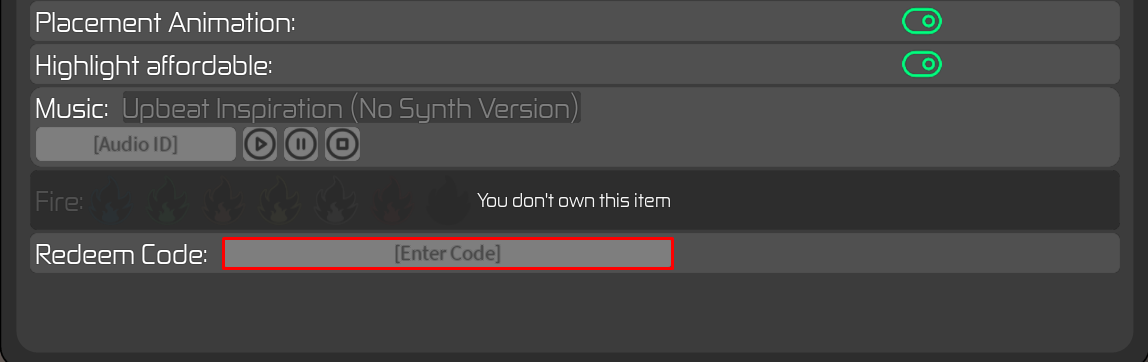Choose the yellow fire icon
The width and height of the screenshot is (1148, 362).
(280, 201)
